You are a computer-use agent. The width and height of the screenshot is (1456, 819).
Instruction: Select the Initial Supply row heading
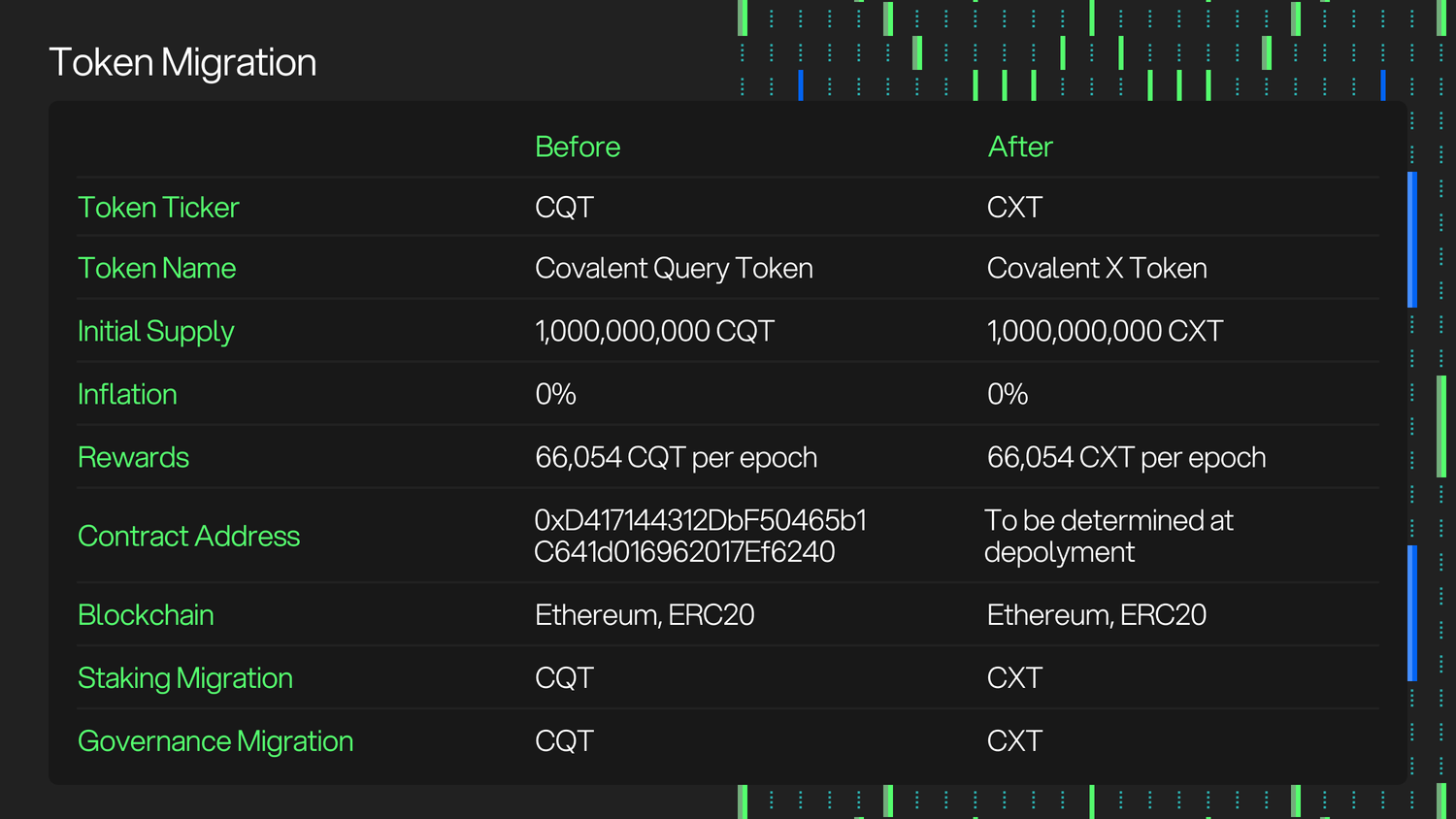coord(155,331)
